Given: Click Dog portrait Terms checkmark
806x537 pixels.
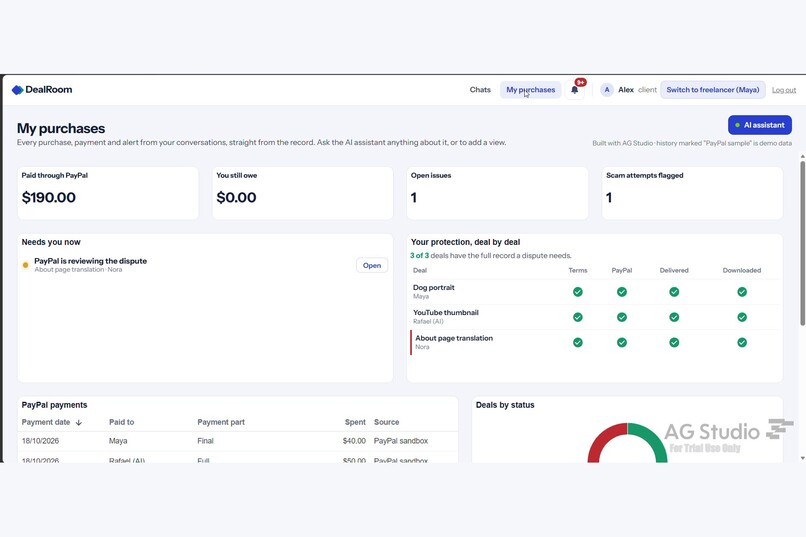Looking at the screenshot, I should click(x=578, y=292).
